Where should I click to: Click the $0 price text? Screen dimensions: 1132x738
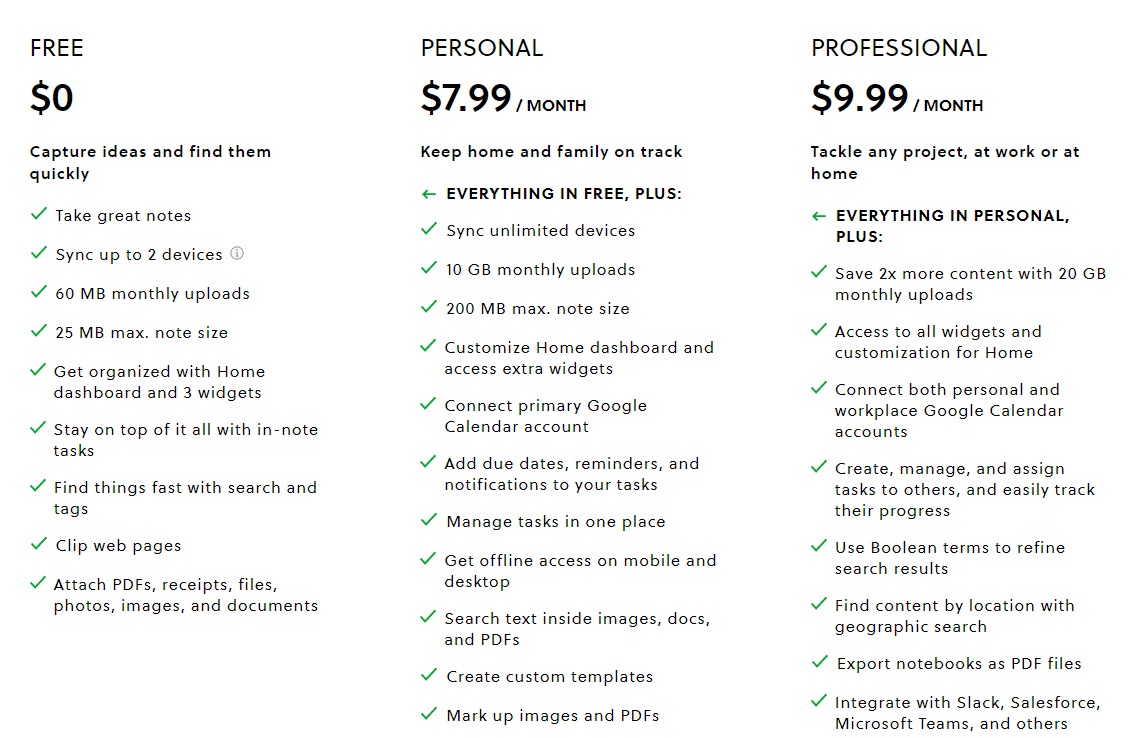[x=52, y=99]
